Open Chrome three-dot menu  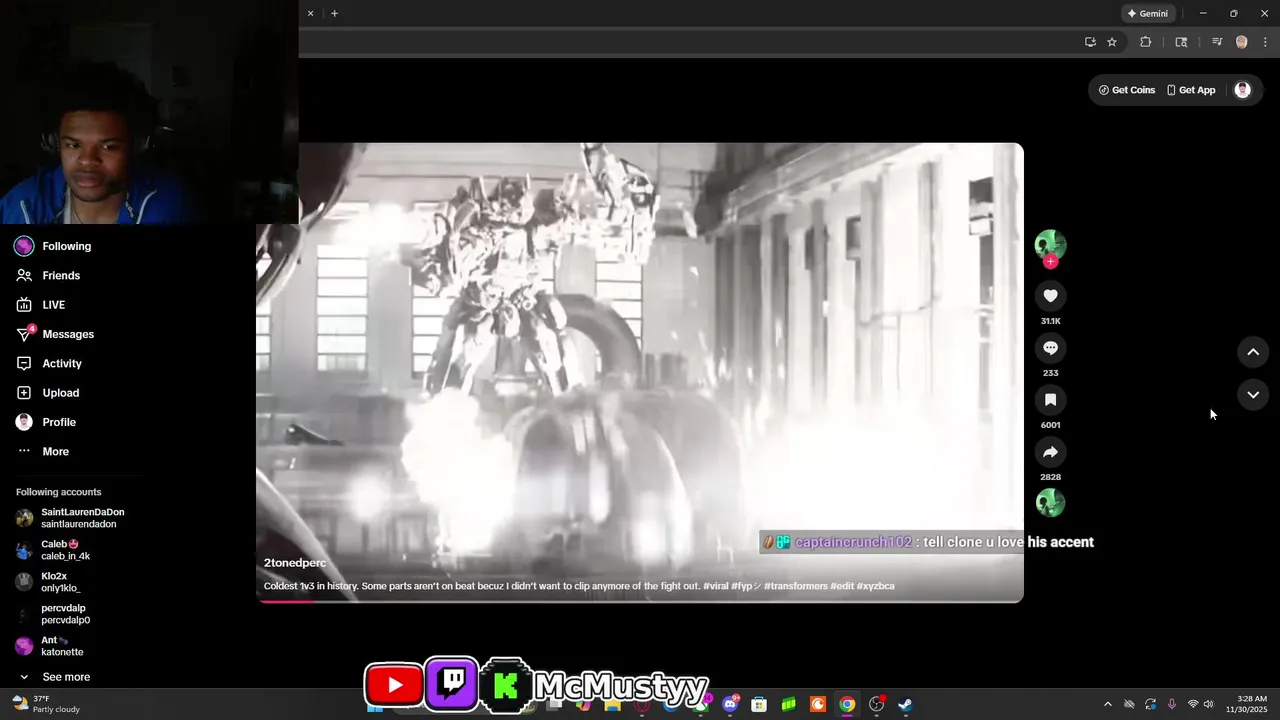[x=1265, y=42]
